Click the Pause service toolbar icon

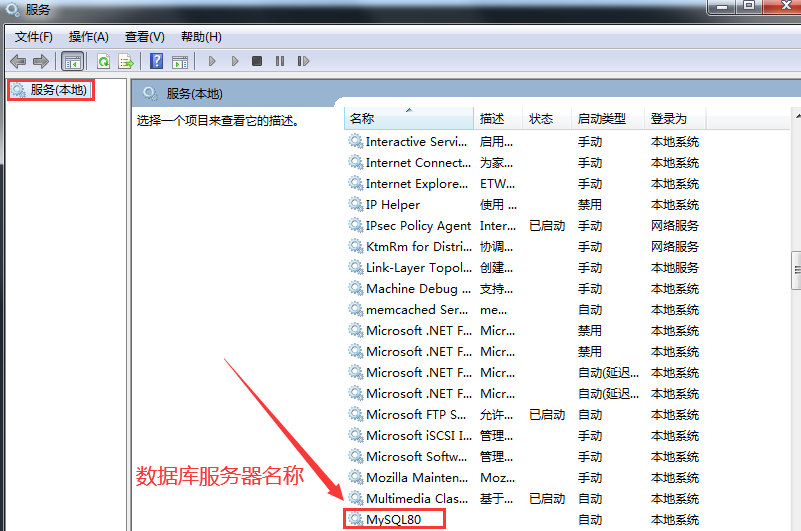(280, 61)
